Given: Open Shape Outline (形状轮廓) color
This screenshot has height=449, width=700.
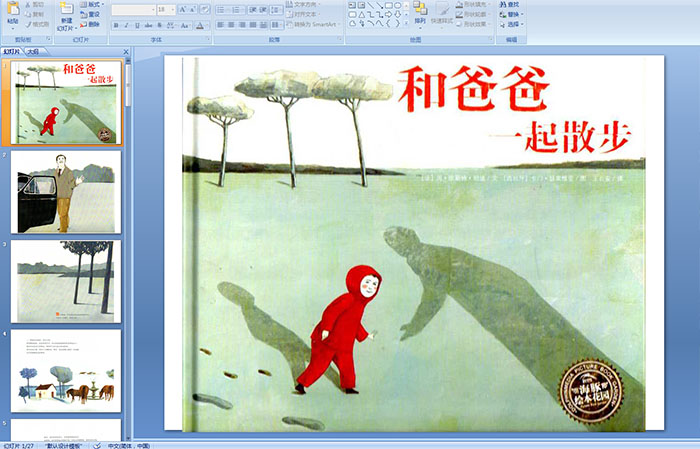Looking at the screenshot, I should pos(474,14).
